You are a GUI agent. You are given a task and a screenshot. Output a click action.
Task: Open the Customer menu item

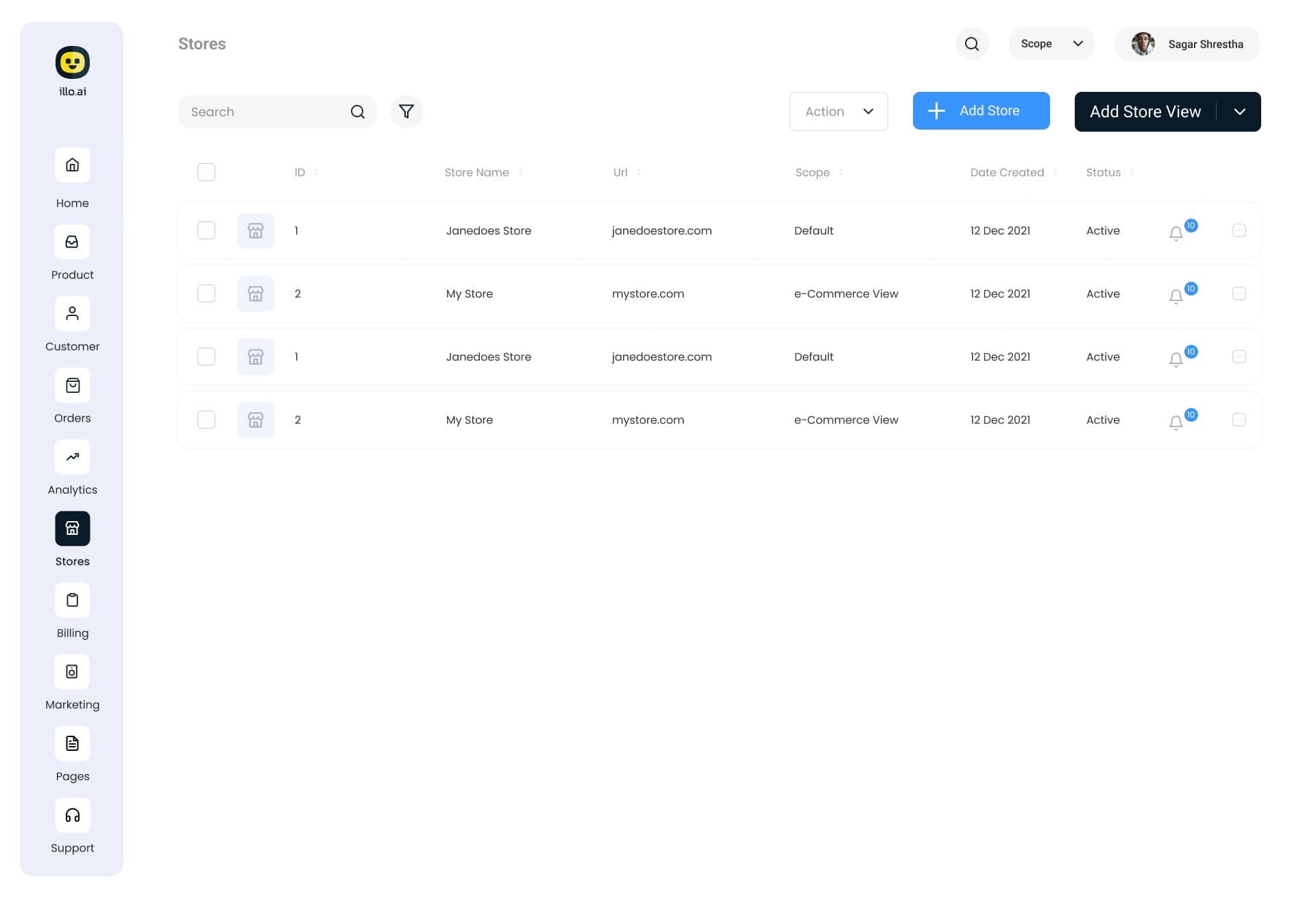73,314
